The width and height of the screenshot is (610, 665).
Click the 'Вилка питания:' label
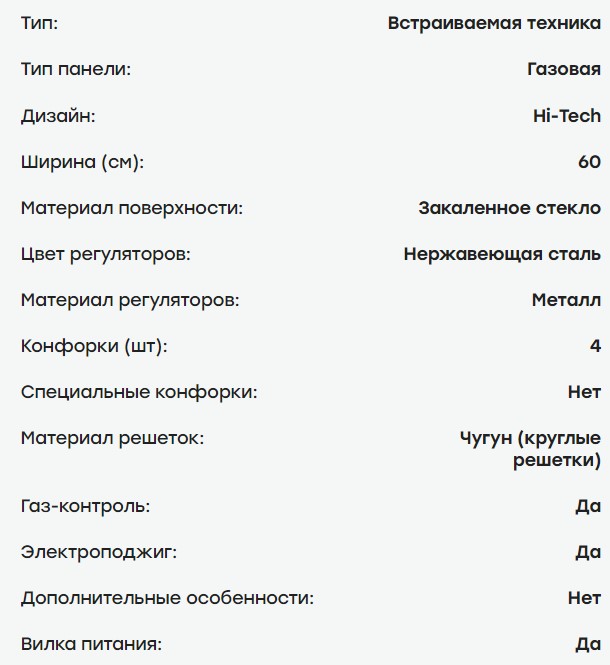click(x=91, y=644)
